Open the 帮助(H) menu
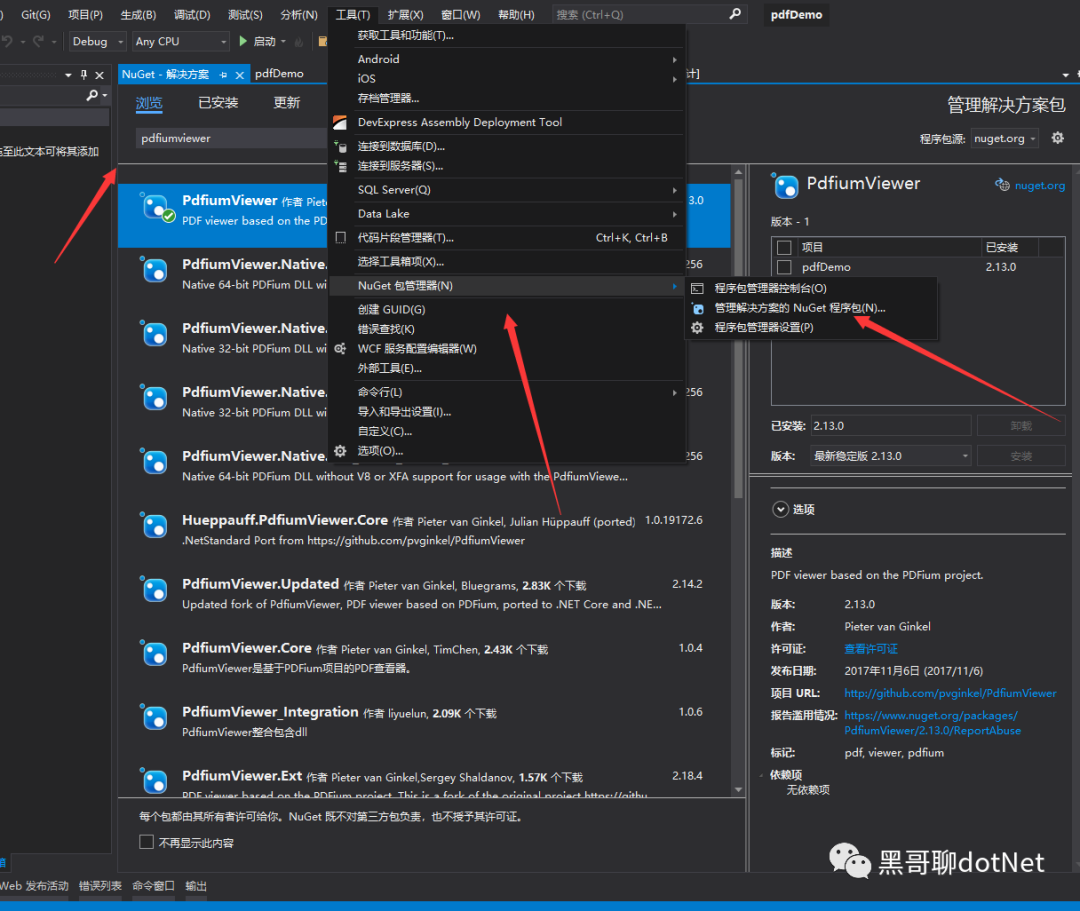 pyautogui.click(x=516, y=14)
